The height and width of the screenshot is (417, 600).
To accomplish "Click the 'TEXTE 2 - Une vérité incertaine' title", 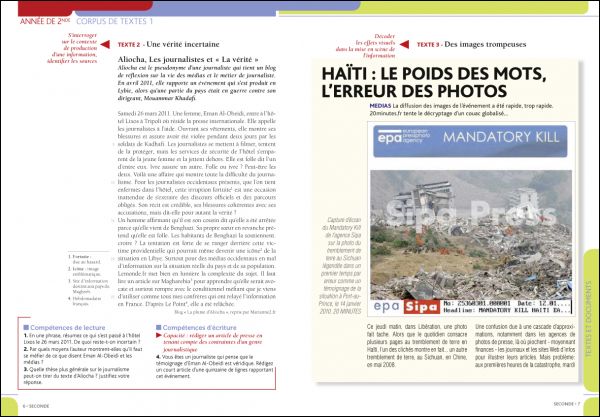I will coord(168,44).
